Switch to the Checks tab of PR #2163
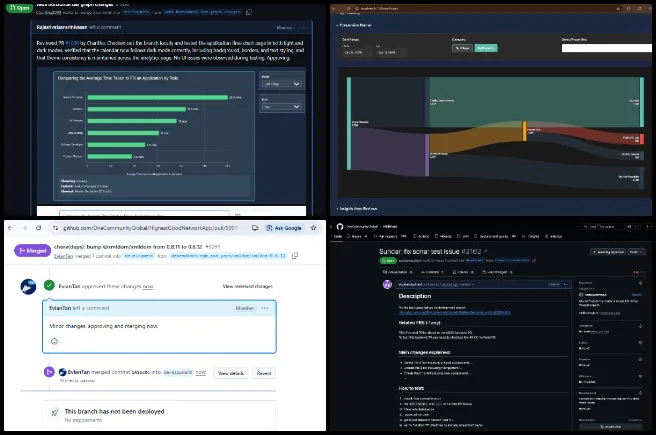656x435 pixels. coord(463,272)
